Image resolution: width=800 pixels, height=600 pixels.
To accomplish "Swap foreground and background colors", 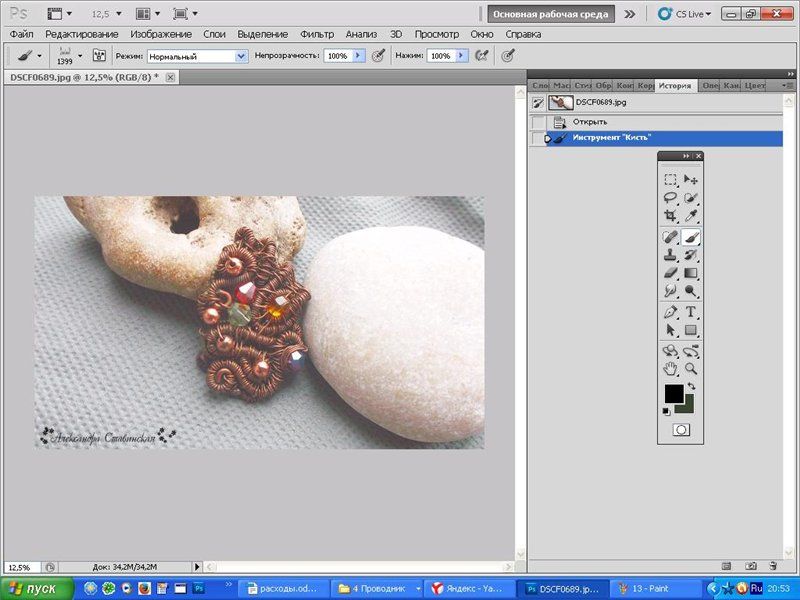I will coord(691,386).
